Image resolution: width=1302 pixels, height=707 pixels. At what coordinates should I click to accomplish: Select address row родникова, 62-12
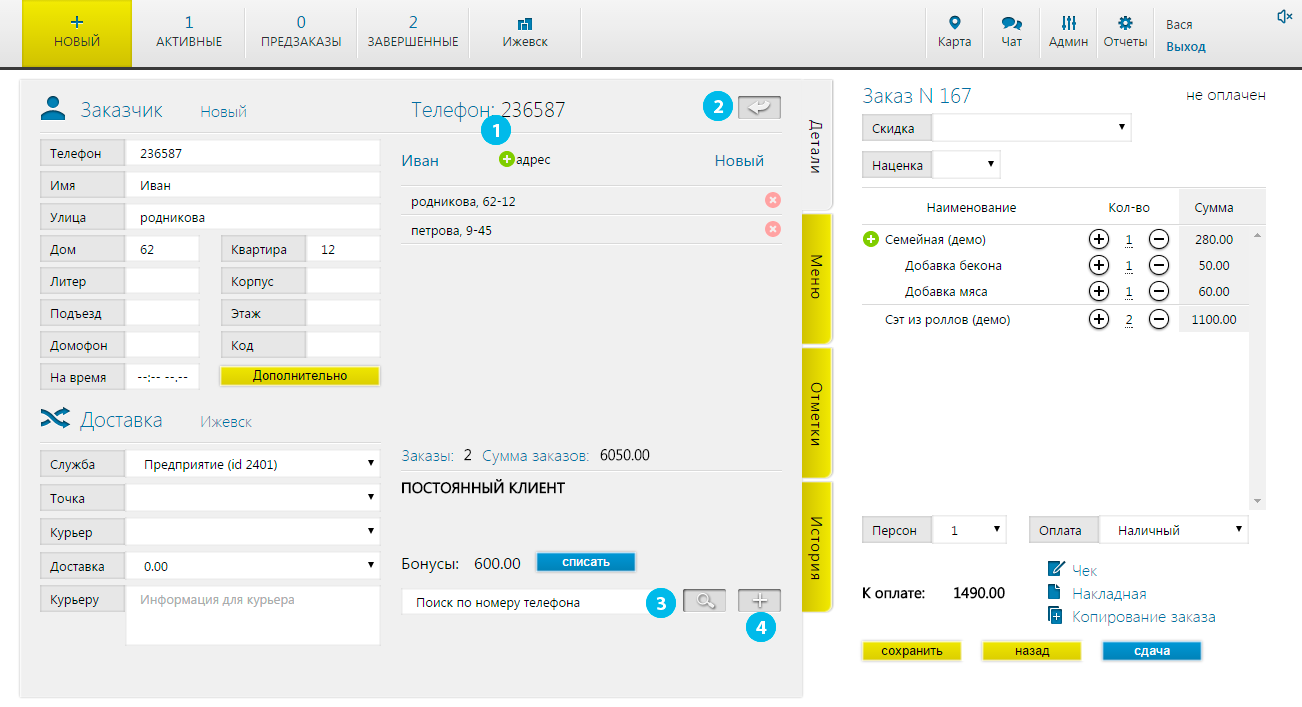(x=590, y=201)
